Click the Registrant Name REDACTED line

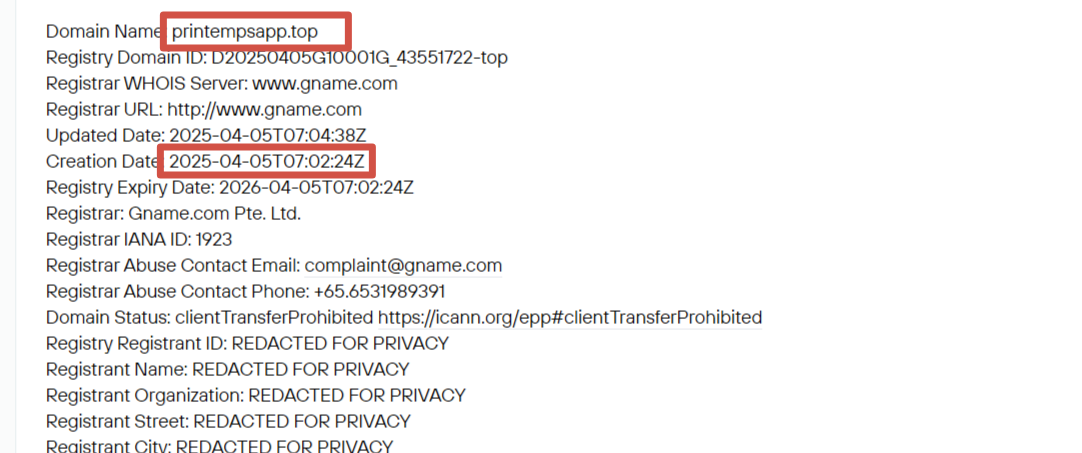point(228,369)
